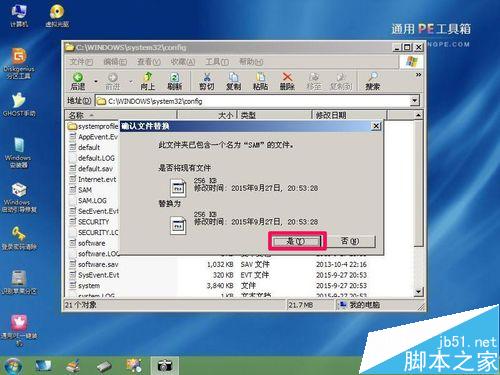Click monitor icon in taskbar
500x375 pixels.
coord(43,366)
